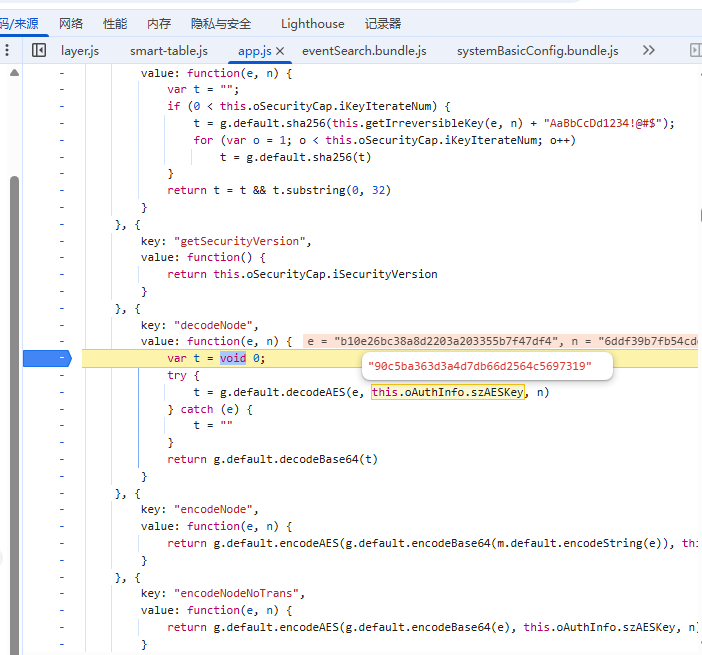702x655 pixels.
Task: Open the three-dot more options menu
Action: click(7, 50)
